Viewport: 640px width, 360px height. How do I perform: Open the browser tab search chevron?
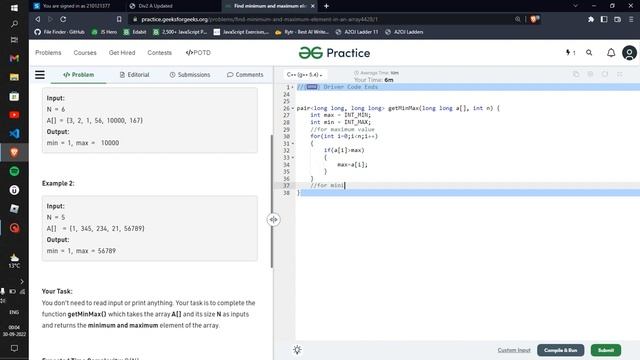point(576,6)
